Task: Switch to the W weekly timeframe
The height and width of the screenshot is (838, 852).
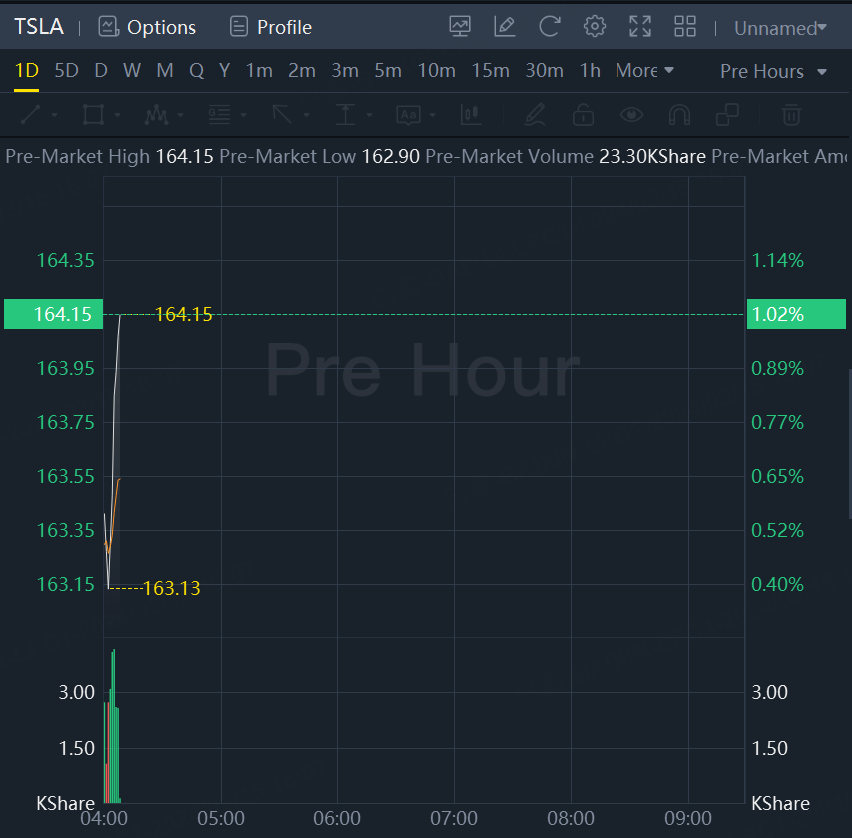Action: [x=132, y=71]
